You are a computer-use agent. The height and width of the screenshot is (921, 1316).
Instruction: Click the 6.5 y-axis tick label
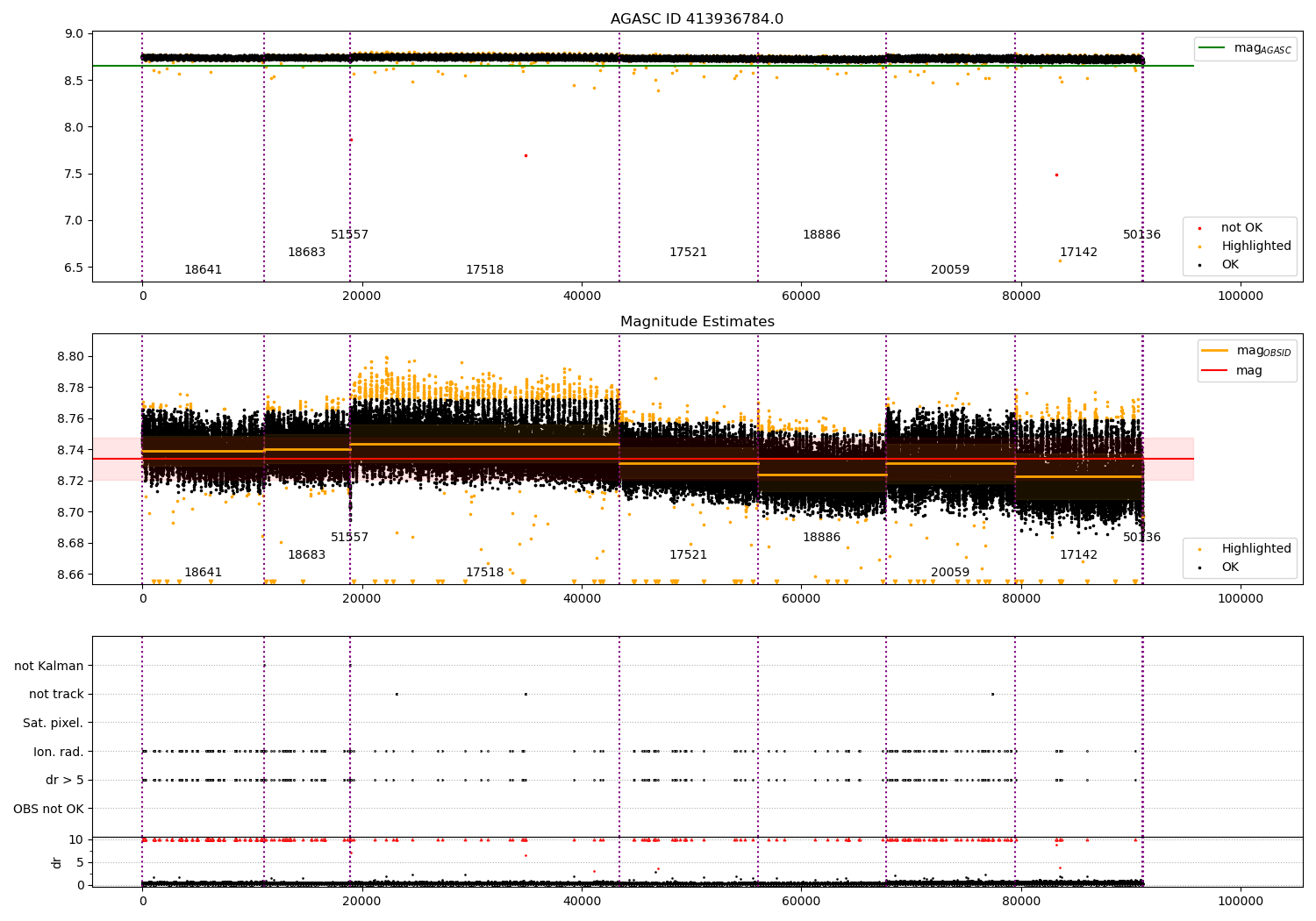point(75,268)
